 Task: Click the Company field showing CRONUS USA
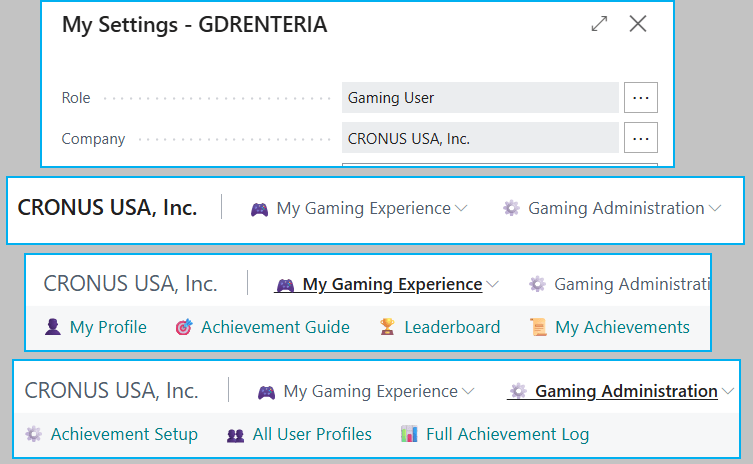(x=479, y=138)
